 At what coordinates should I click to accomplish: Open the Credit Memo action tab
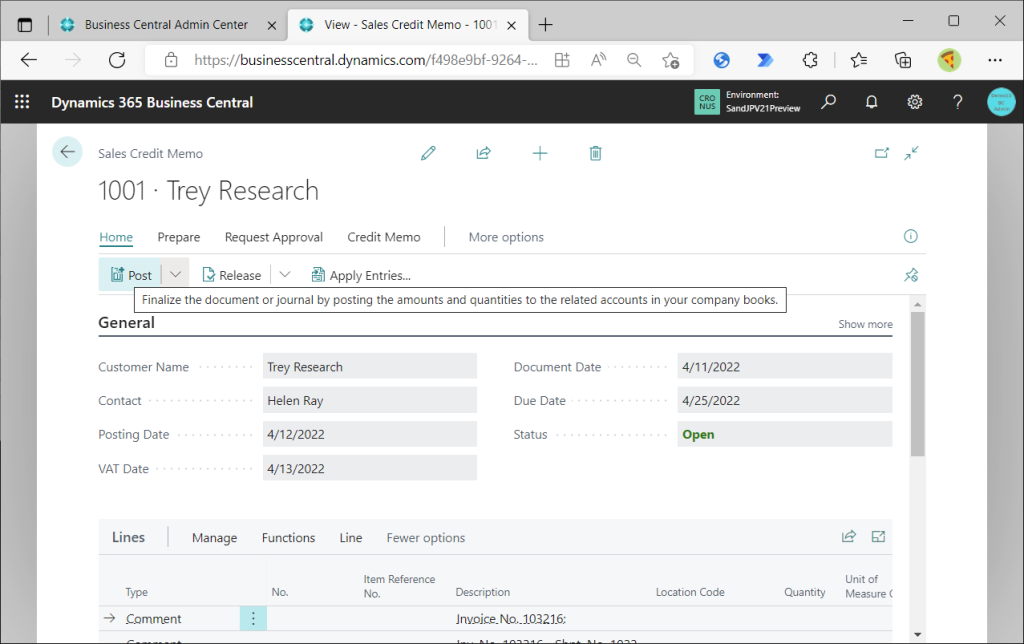pyautogui.click(x=384, y=237)
